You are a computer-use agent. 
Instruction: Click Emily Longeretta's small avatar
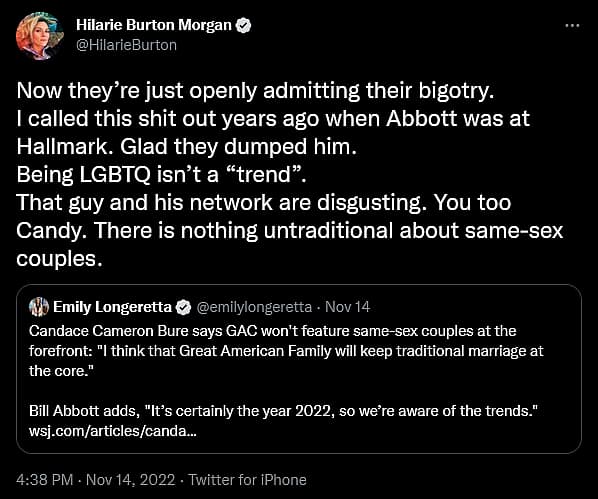coord(39,307)
